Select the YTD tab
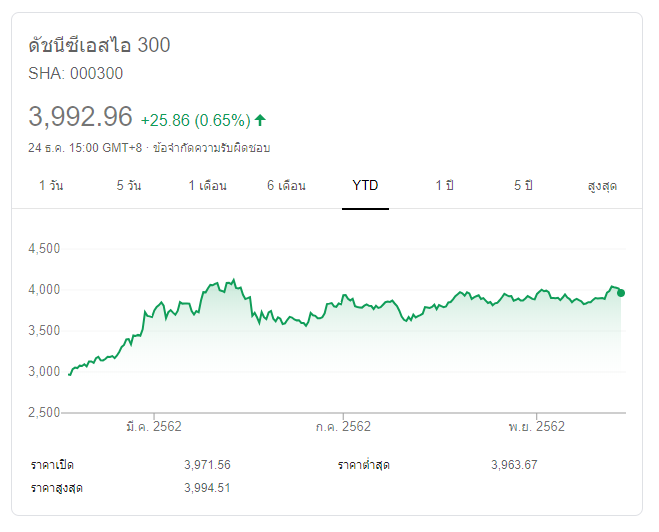The width and height of the screenshot is (659, 532). pos(365,186)
